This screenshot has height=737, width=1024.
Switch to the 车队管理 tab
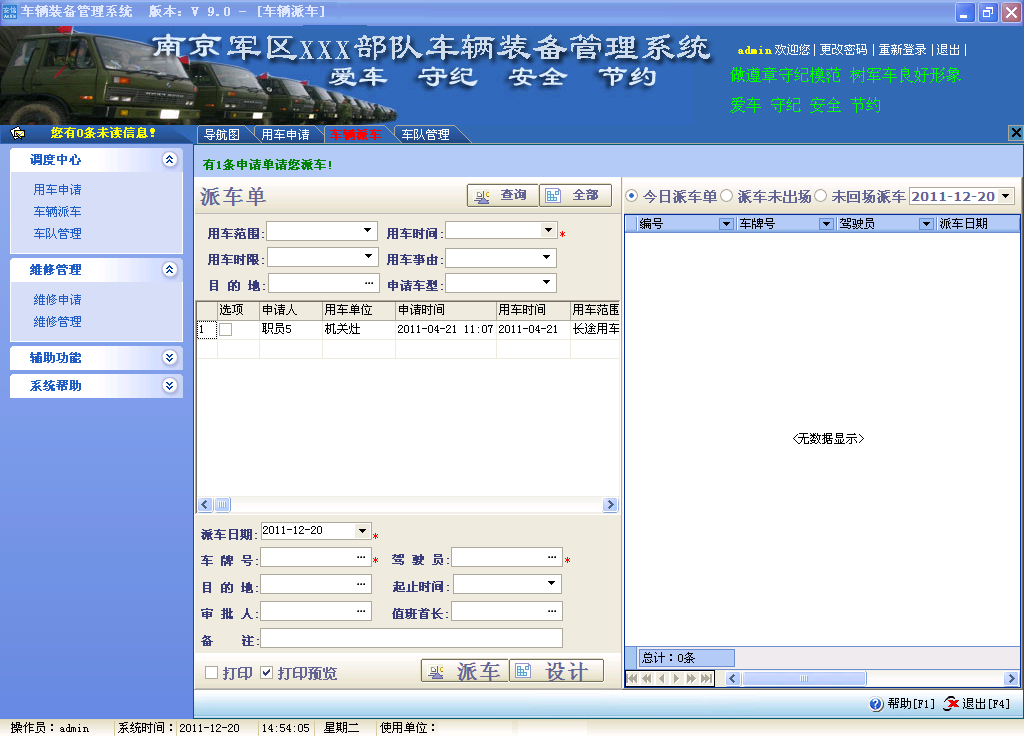[424, 134]
